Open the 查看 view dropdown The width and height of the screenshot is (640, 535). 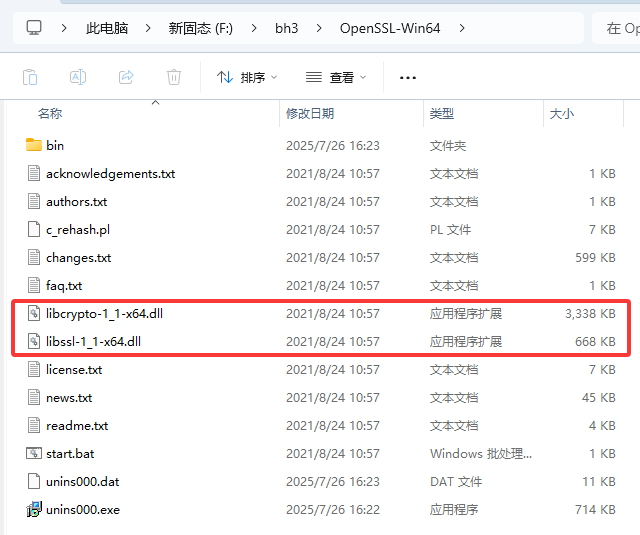tap(336, 77)
